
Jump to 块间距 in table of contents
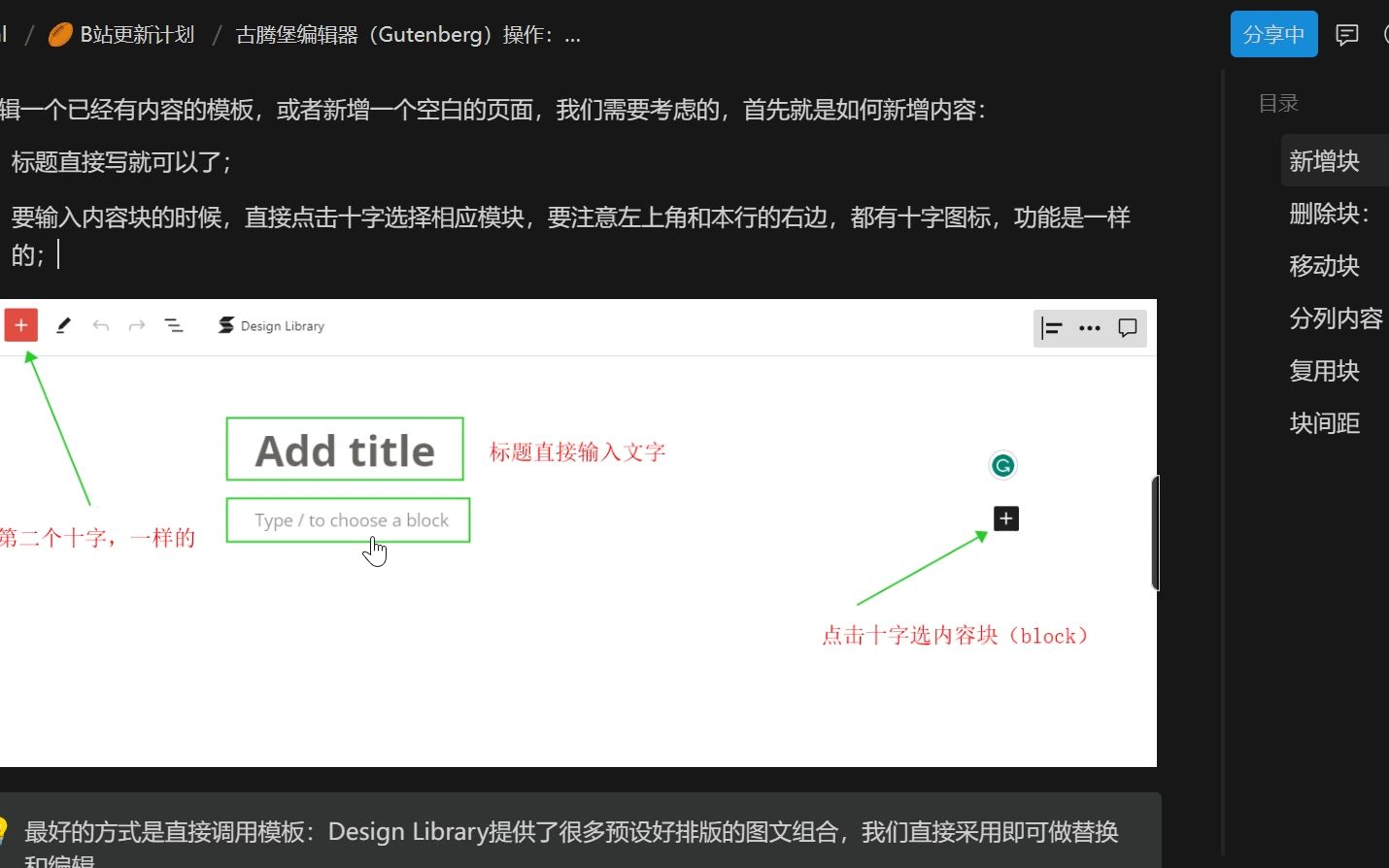[1324, 423]
